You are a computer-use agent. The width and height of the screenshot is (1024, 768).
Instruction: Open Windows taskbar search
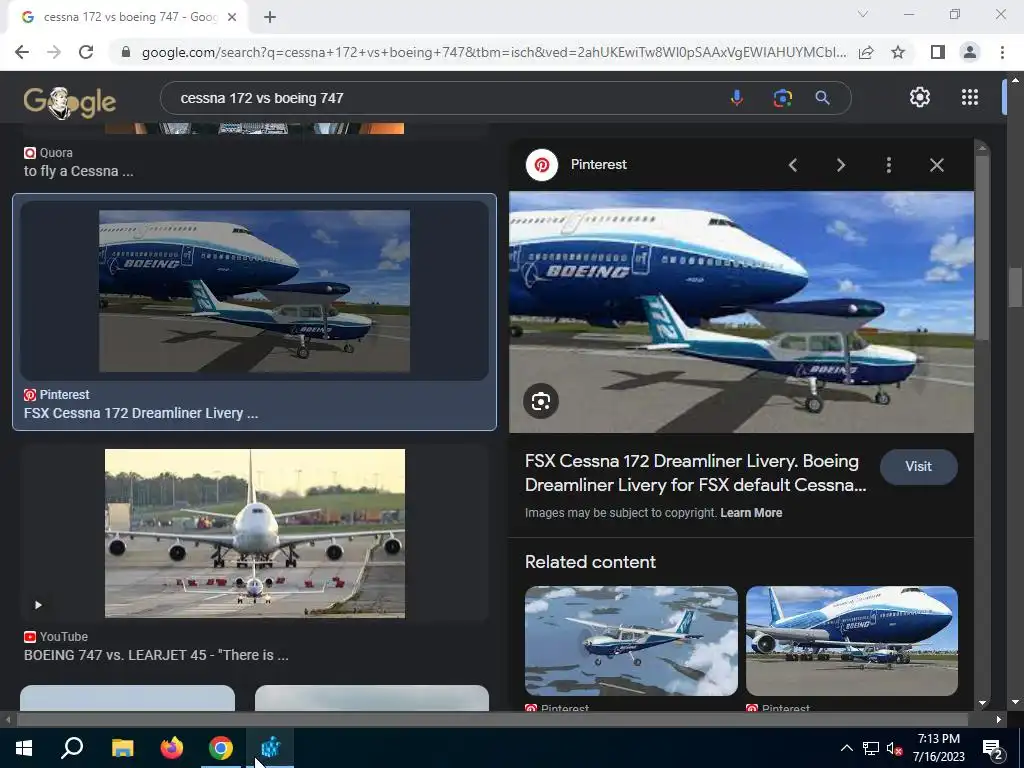[72, 748]
